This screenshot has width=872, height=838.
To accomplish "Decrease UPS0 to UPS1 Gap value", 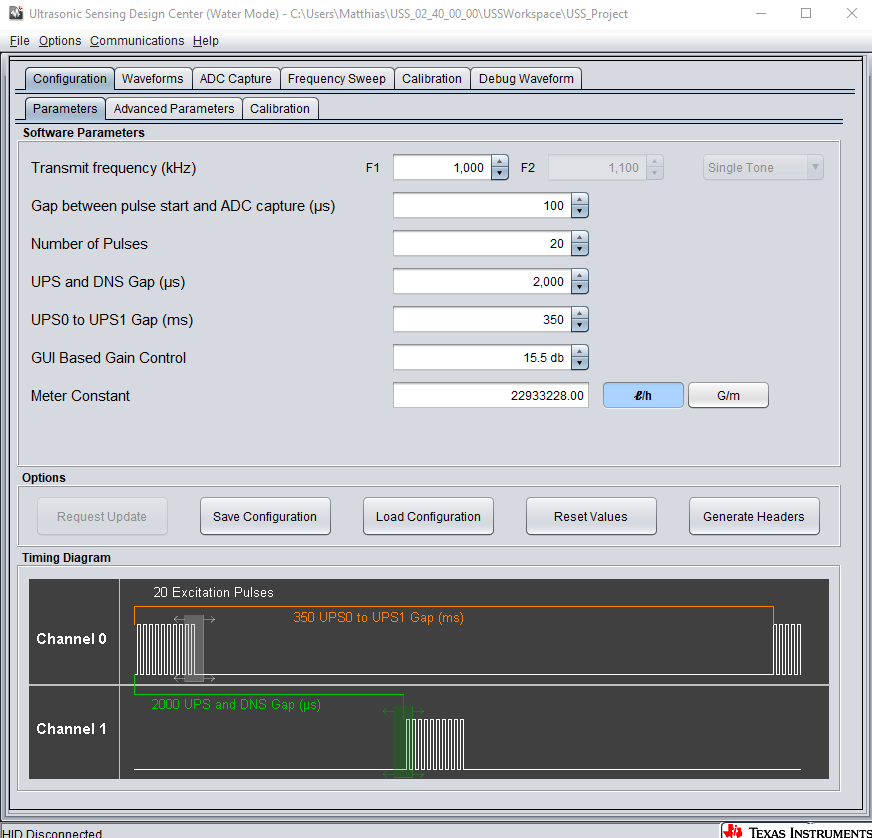I will [x=579, y=325].
